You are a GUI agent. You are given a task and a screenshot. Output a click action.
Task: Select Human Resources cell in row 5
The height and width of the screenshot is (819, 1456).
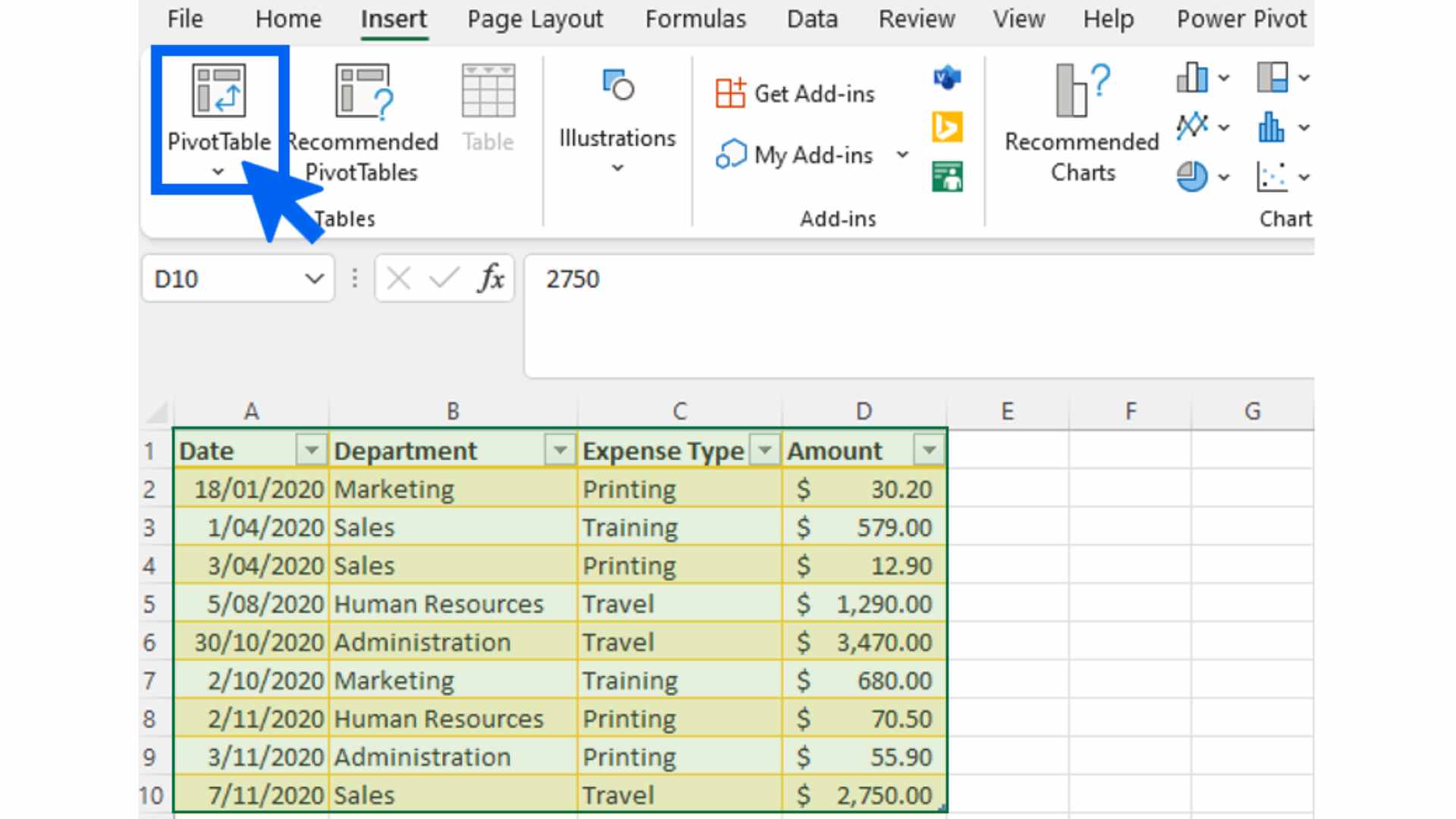click(x=453, y=604)
